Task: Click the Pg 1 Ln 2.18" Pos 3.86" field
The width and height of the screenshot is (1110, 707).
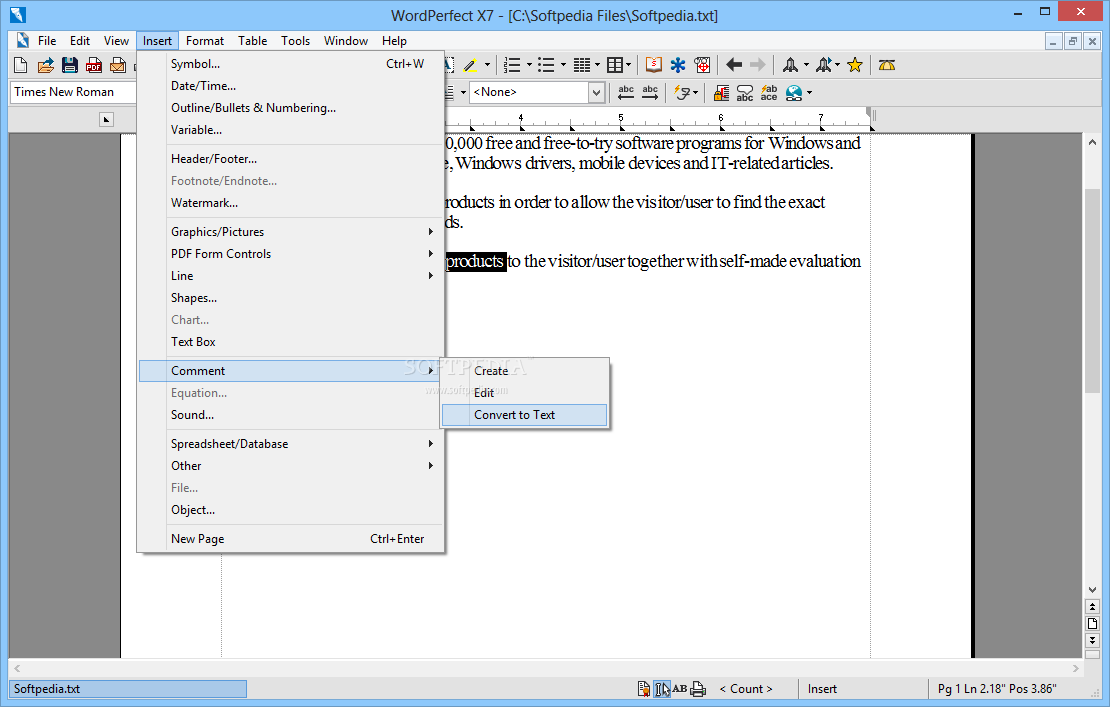Action: 997,689
